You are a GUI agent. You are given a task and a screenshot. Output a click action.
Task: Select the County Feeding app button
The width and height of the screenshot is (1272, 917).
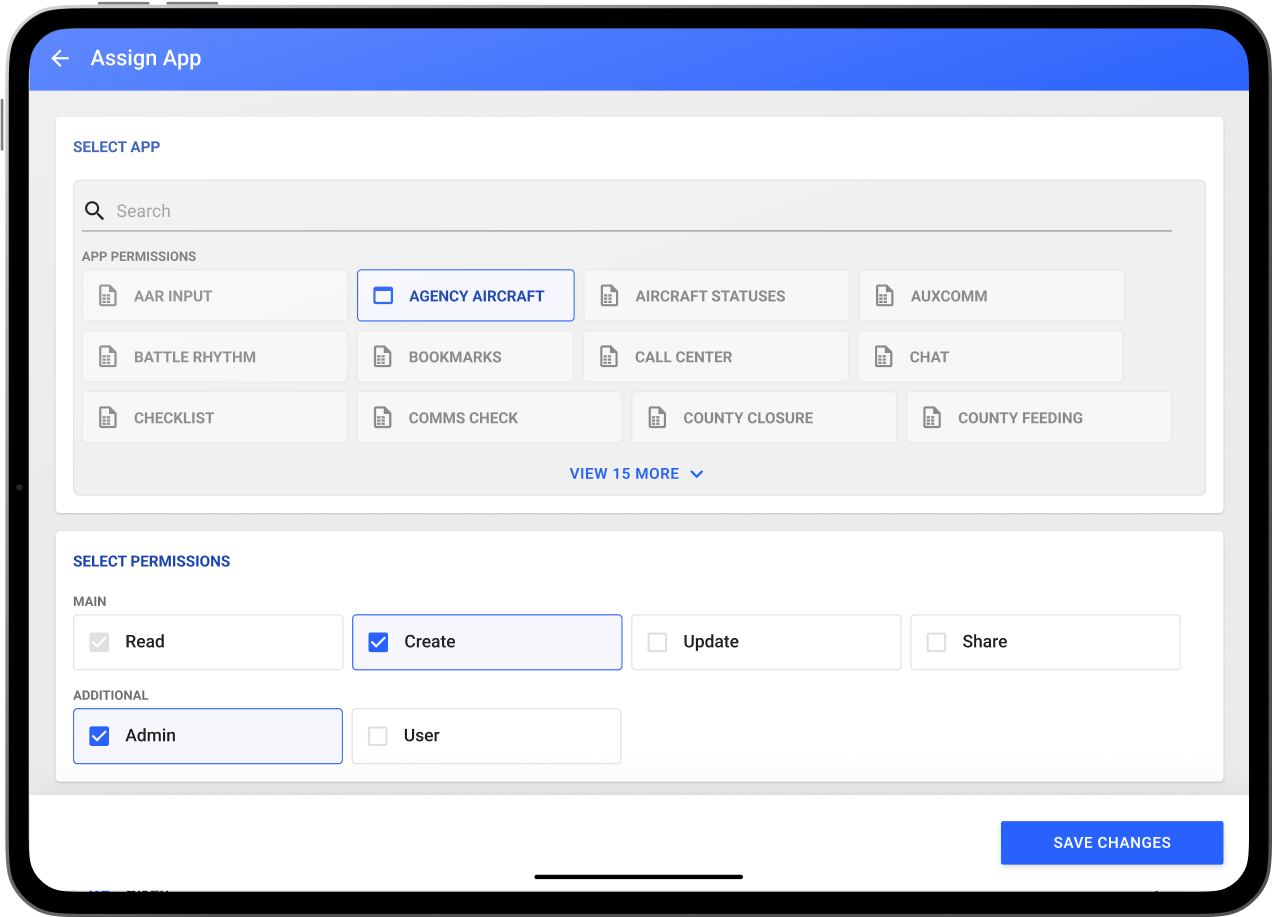(x=1037, y=418)
